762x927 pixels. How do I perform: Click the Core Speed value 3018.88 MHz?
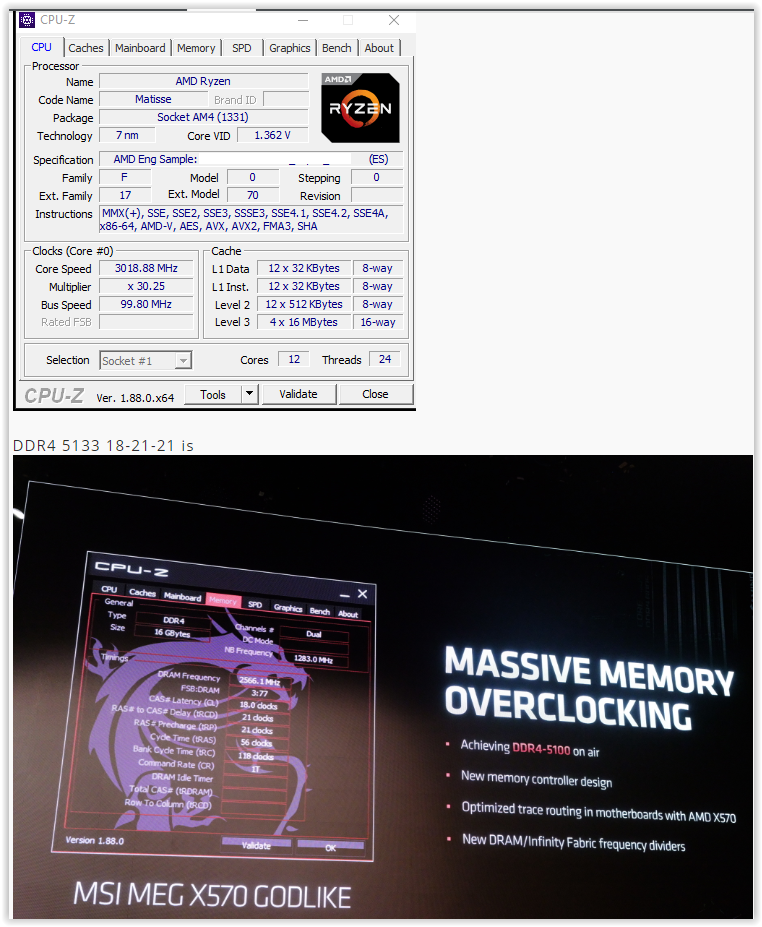tap(146, 268)
